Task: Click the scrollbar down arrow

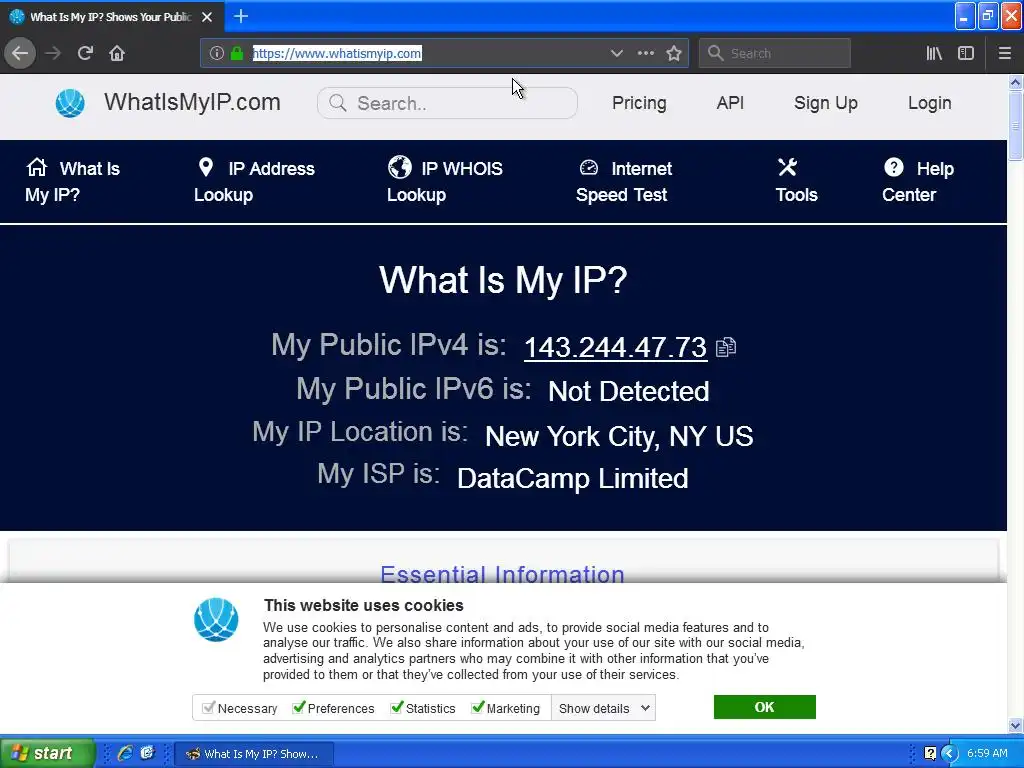Action: (x=1016, y=725)
